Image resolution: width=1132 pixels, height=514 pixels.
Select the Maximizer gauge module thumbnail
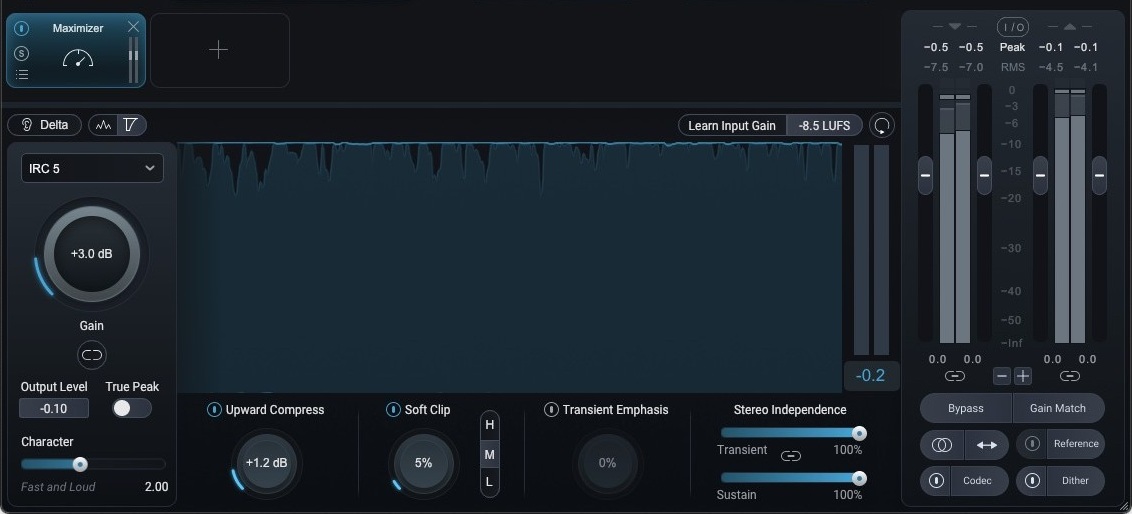click(77, 58)
